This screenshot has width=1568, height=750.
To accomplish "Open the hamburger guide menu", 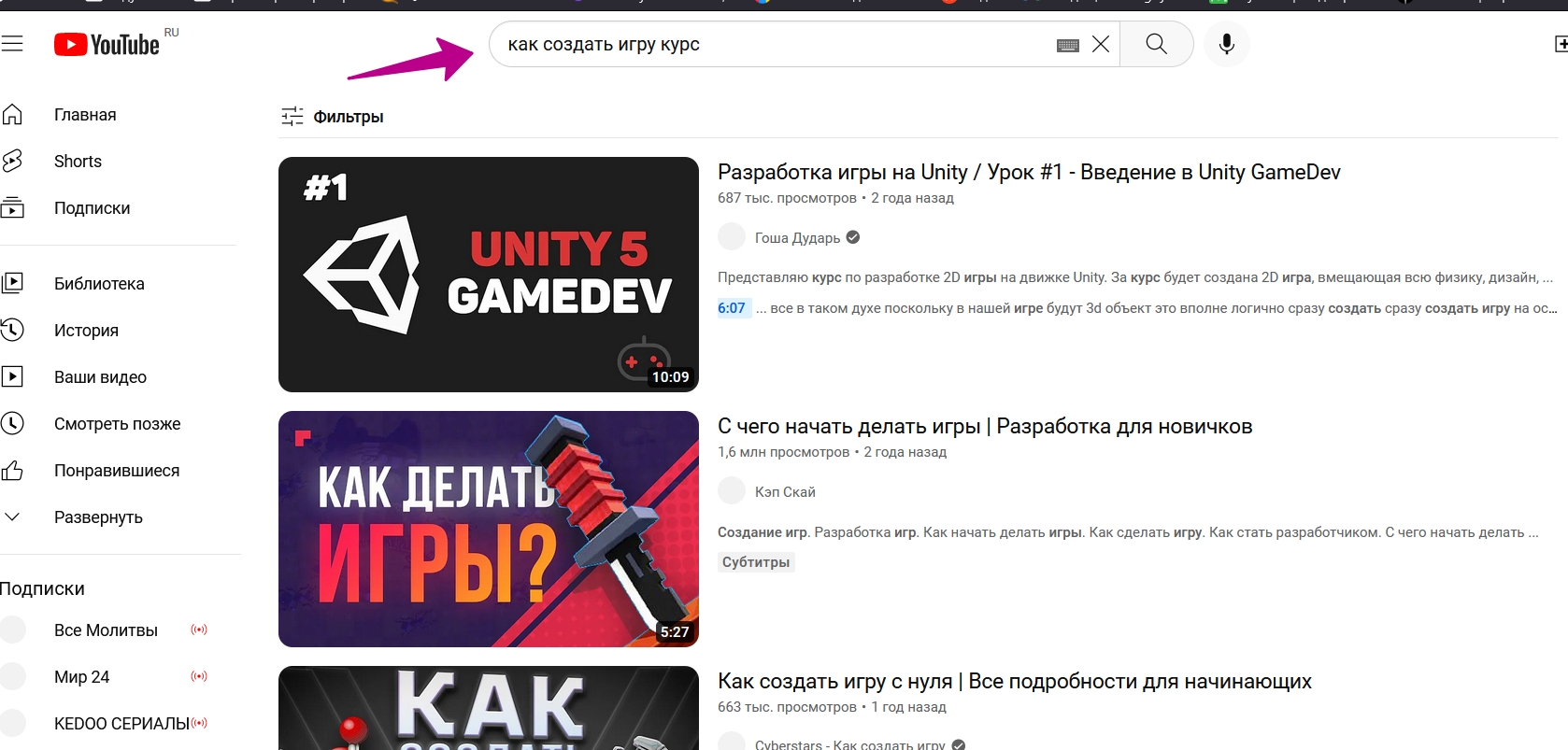I will 12,44.
